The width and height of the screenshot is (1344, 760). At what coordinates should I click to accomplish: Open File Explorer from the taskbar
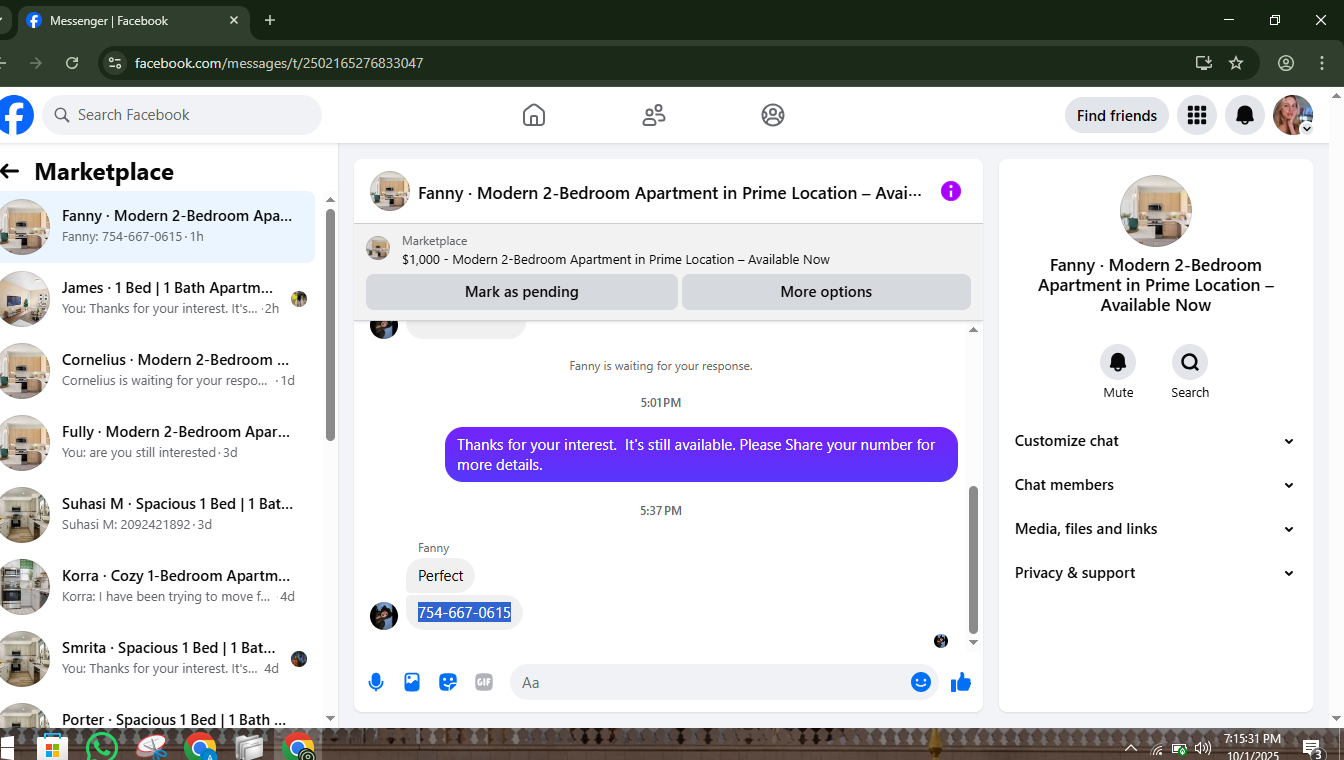pyautogui.click(x=249, y=747)
